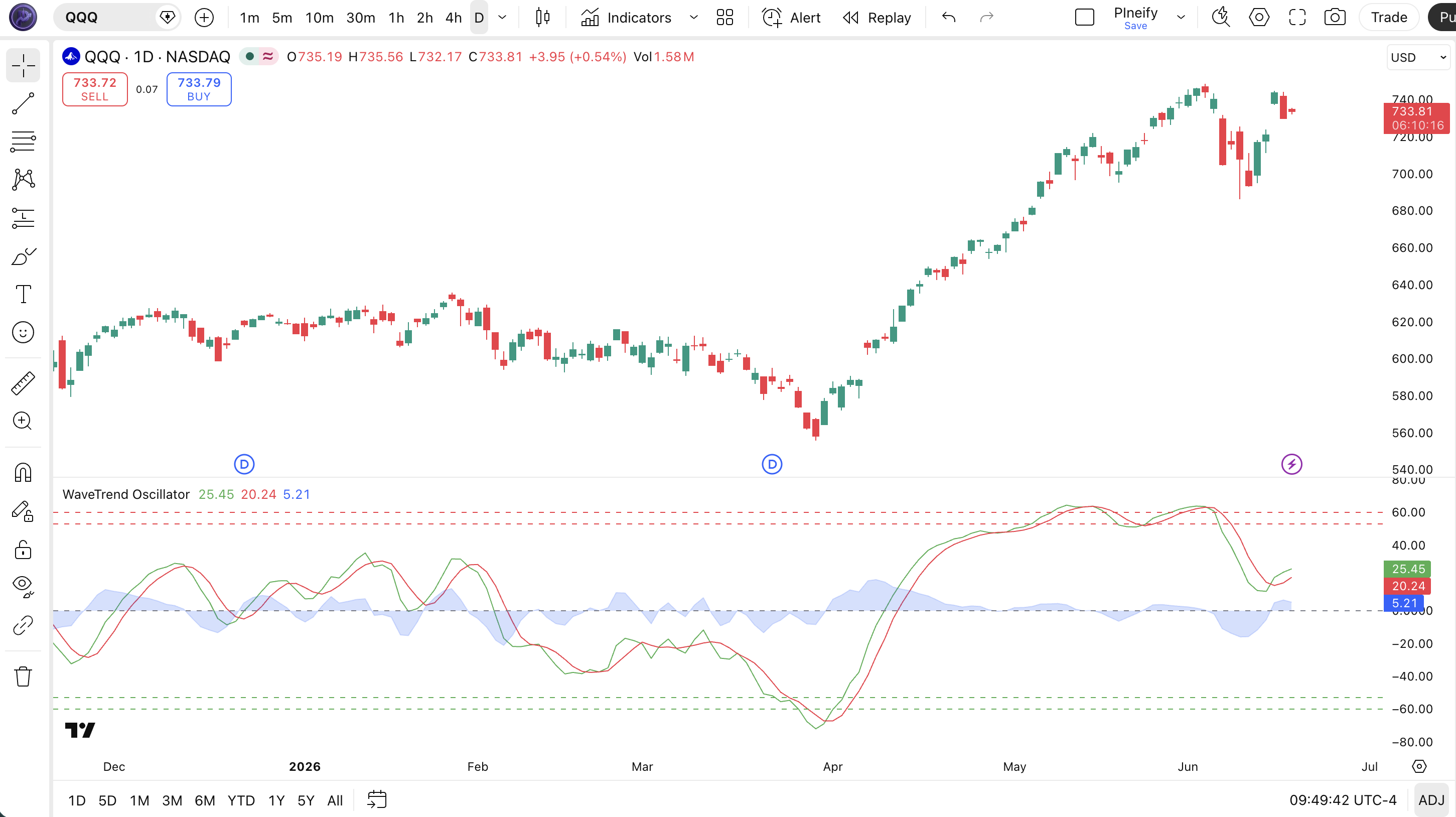Viewport: 1456px width, 817px height.
Task: Open the Fibonacci retracement tools
Action: 23,142
